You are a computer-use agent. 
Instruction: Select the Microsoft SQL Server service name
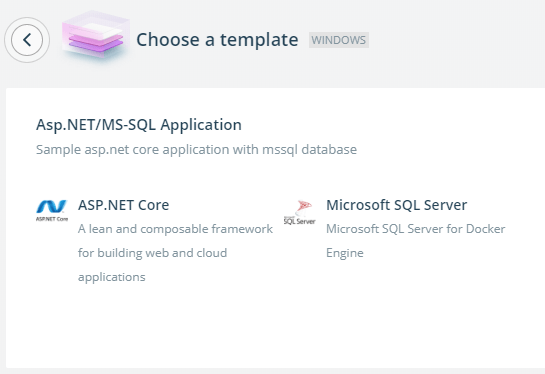point(397,205)
